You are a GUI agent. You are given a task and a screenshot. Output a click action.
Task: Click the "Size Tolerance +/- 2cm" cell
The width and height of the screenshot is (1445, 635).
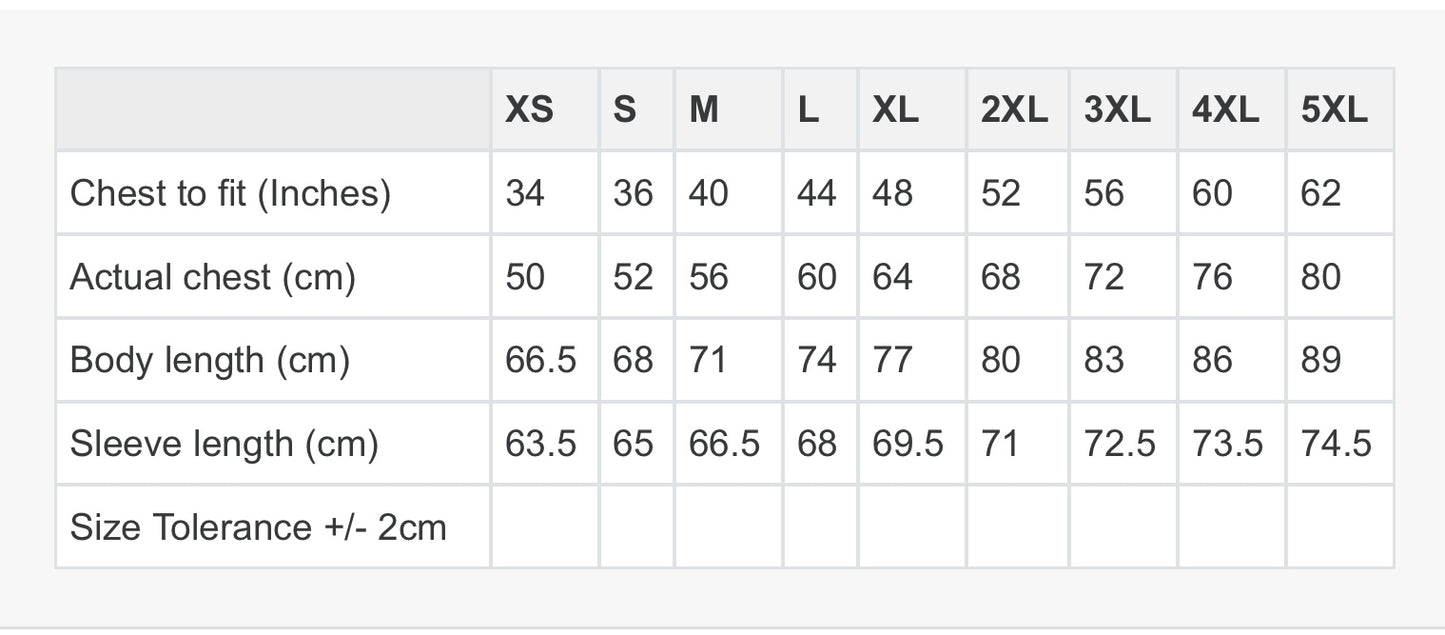(x=258, y=527)
